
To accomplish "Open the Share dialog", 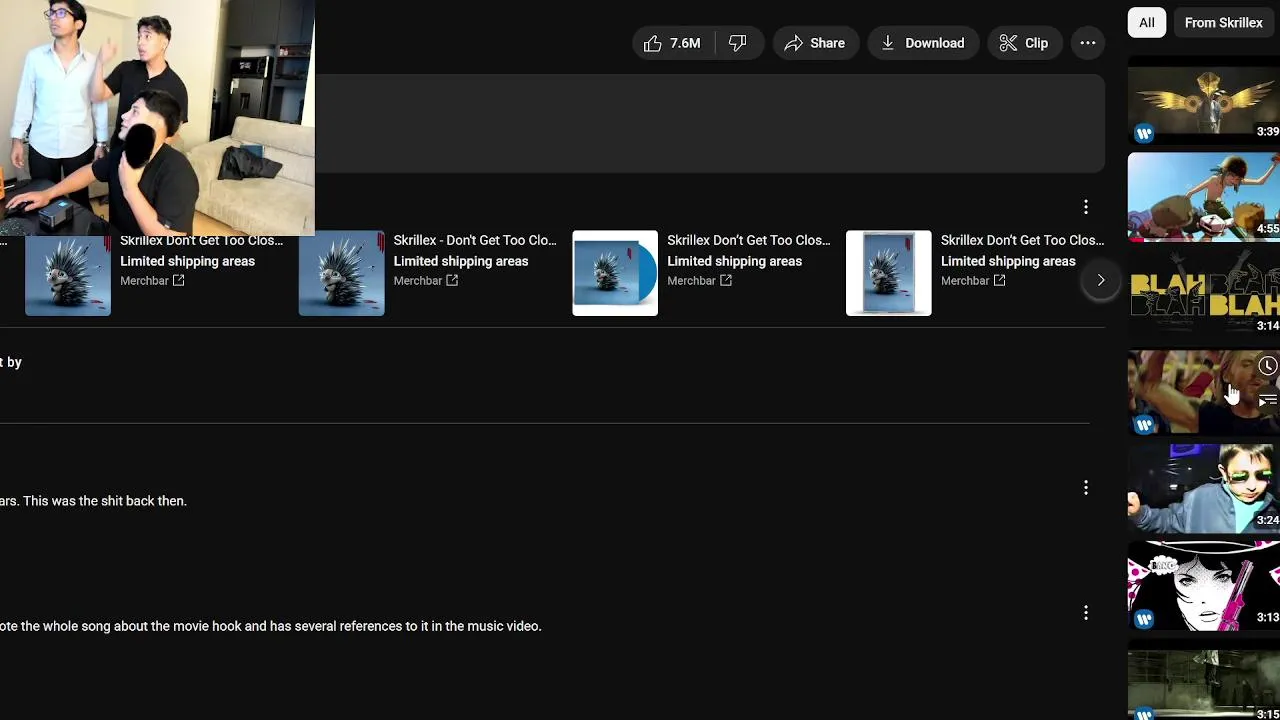I will [815, 43].
